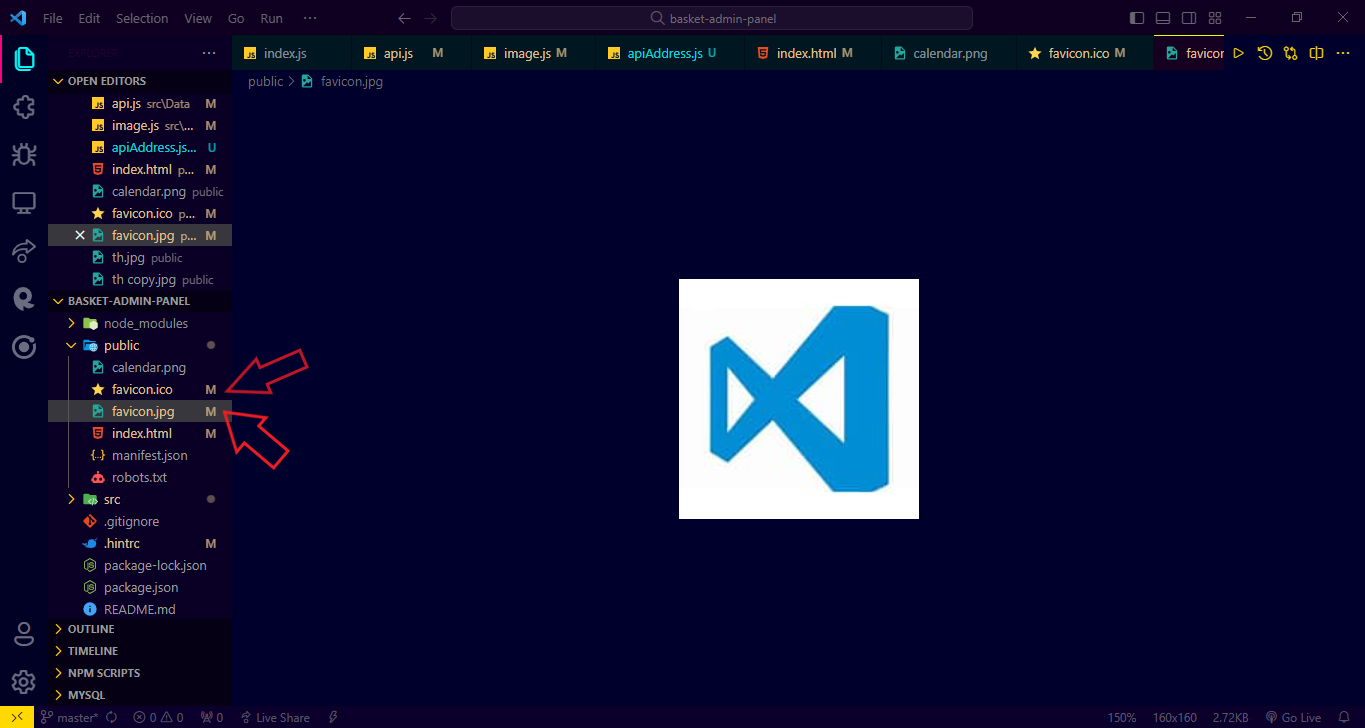Expand the MYSQL section
Screen dimensions: 1365x728
click(140, 695)
